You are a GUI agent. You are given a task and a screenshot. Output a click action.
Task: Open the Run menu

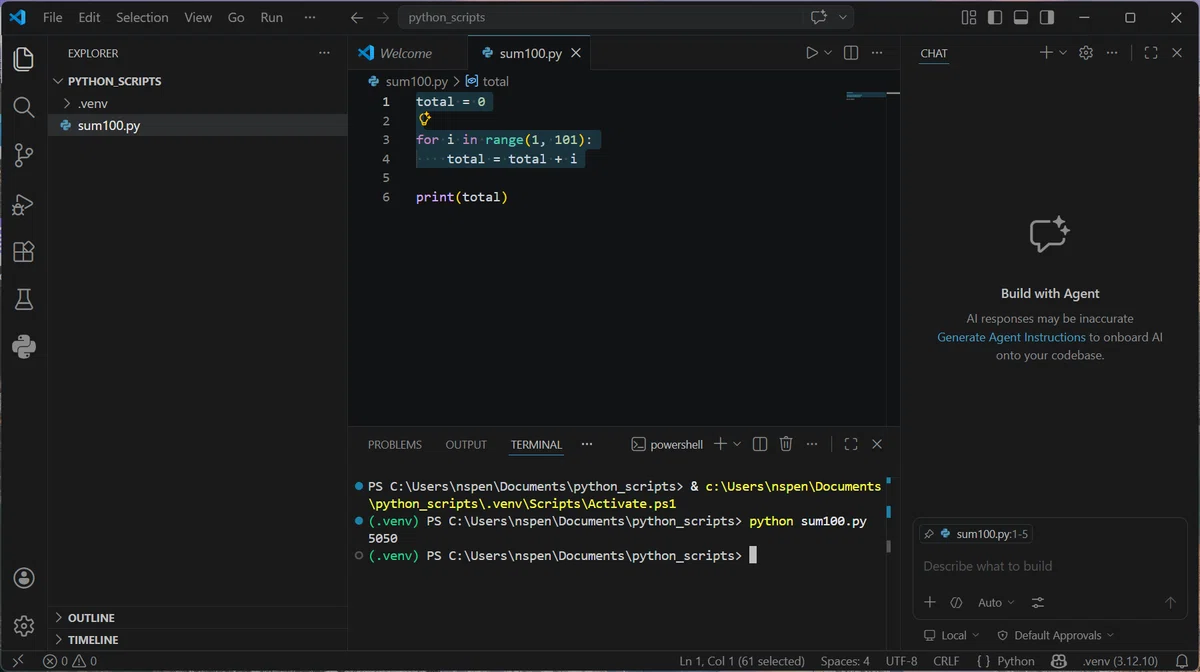[x=271, y=17]
